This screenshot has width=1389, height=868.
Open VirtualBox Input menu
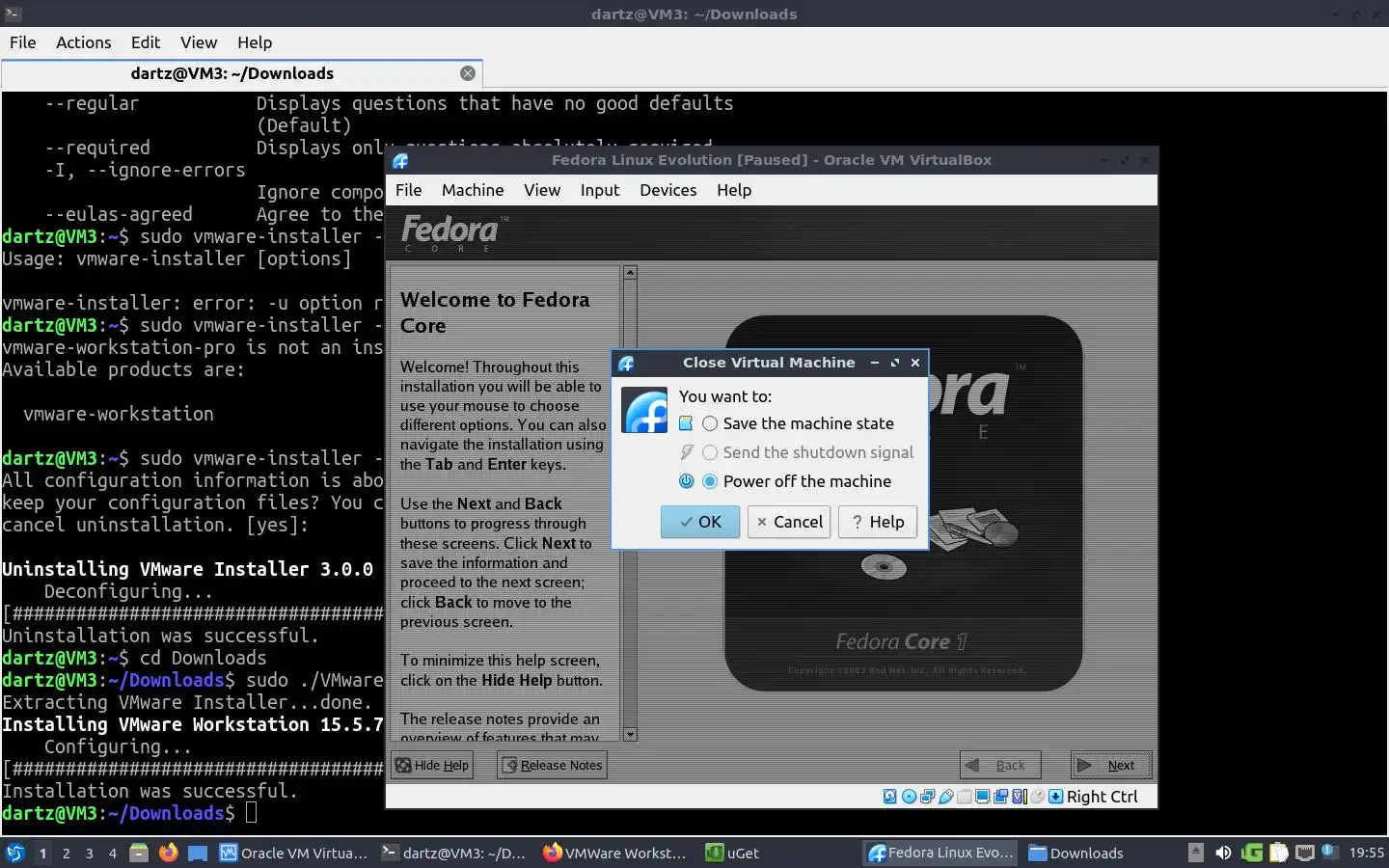pyautogui.click(x=600, y=190)
